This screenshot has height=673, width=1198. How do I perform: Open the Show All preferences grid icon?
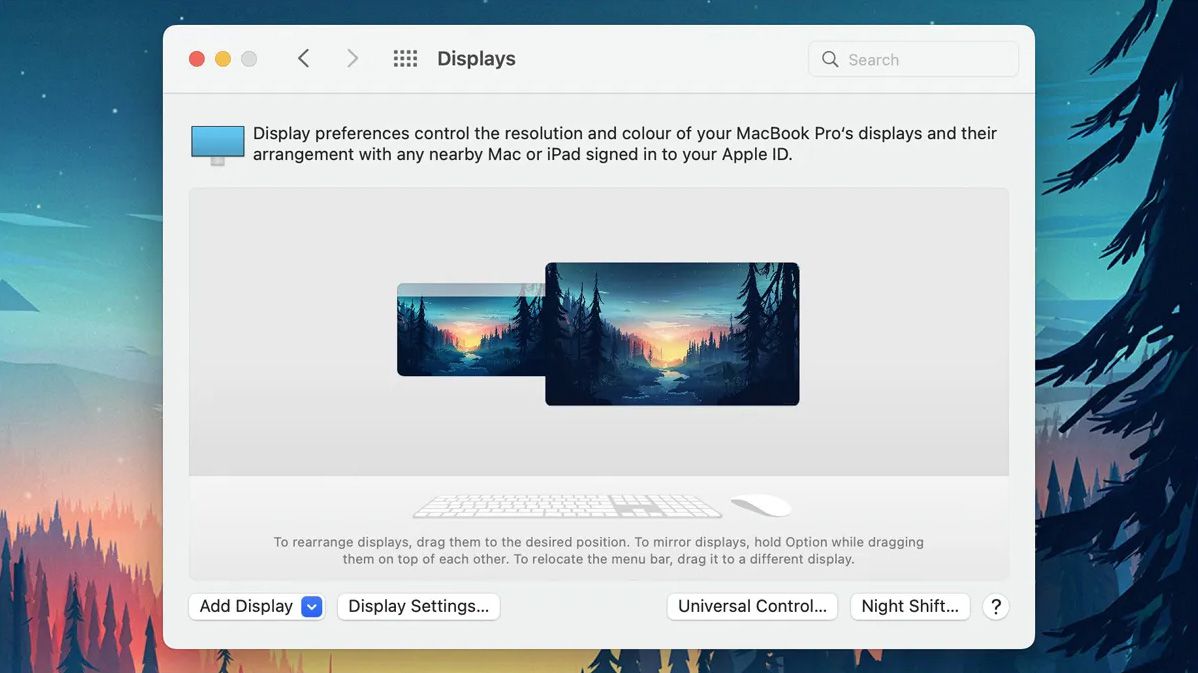[x=405, y=58]
